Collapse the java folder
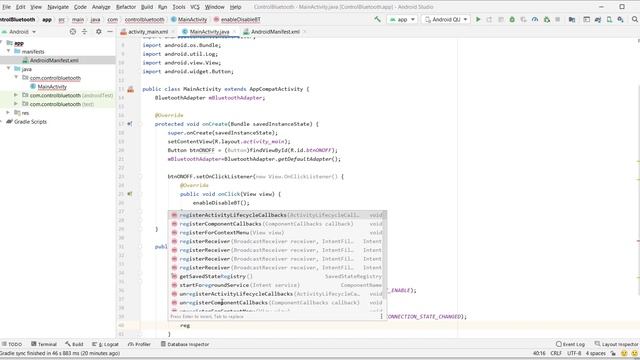Viewport: 640px width, 360px height. [x=9, y=69]
